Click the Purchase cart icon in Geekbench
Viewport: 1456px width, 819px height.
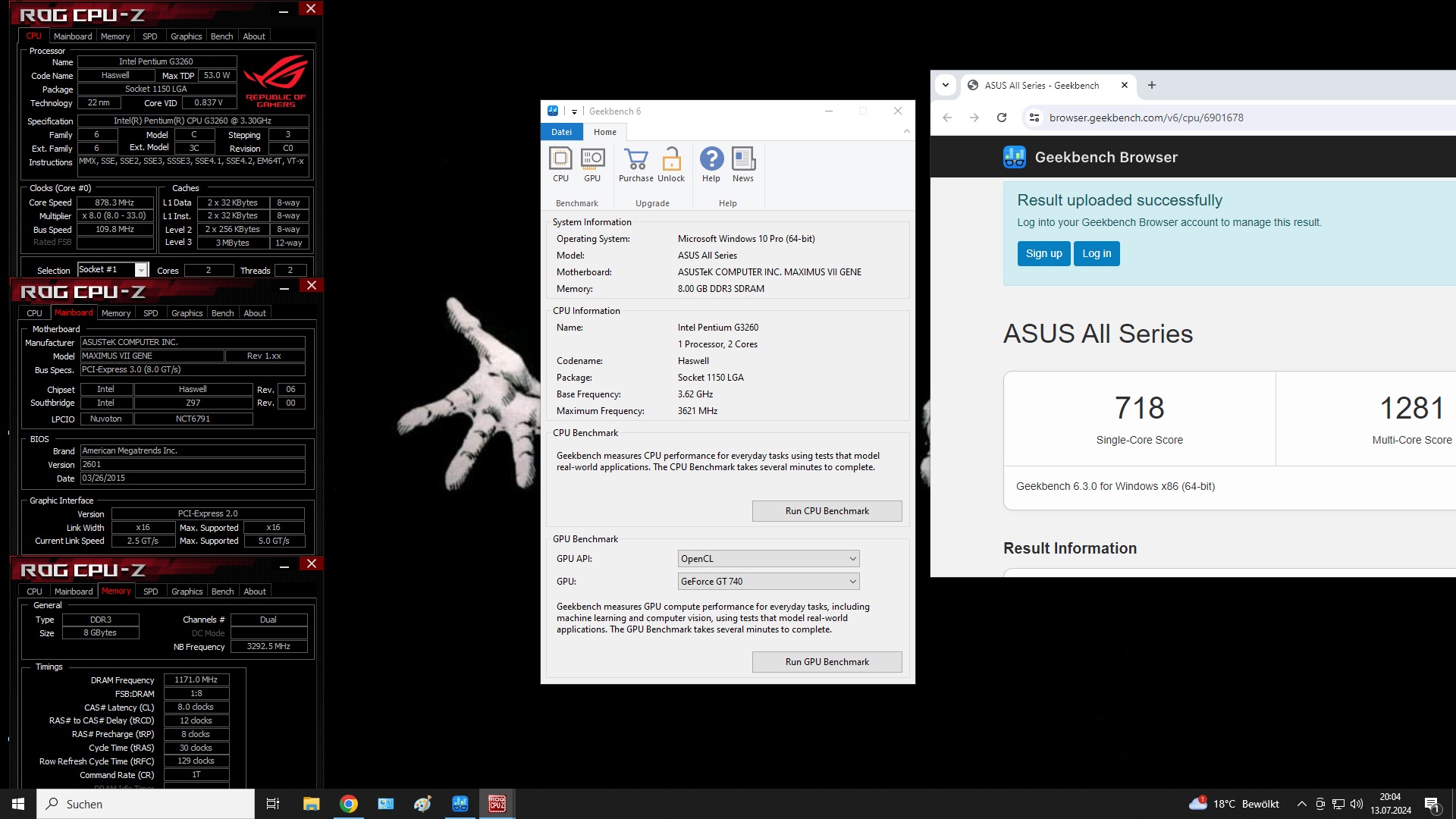tap(635, 165)
